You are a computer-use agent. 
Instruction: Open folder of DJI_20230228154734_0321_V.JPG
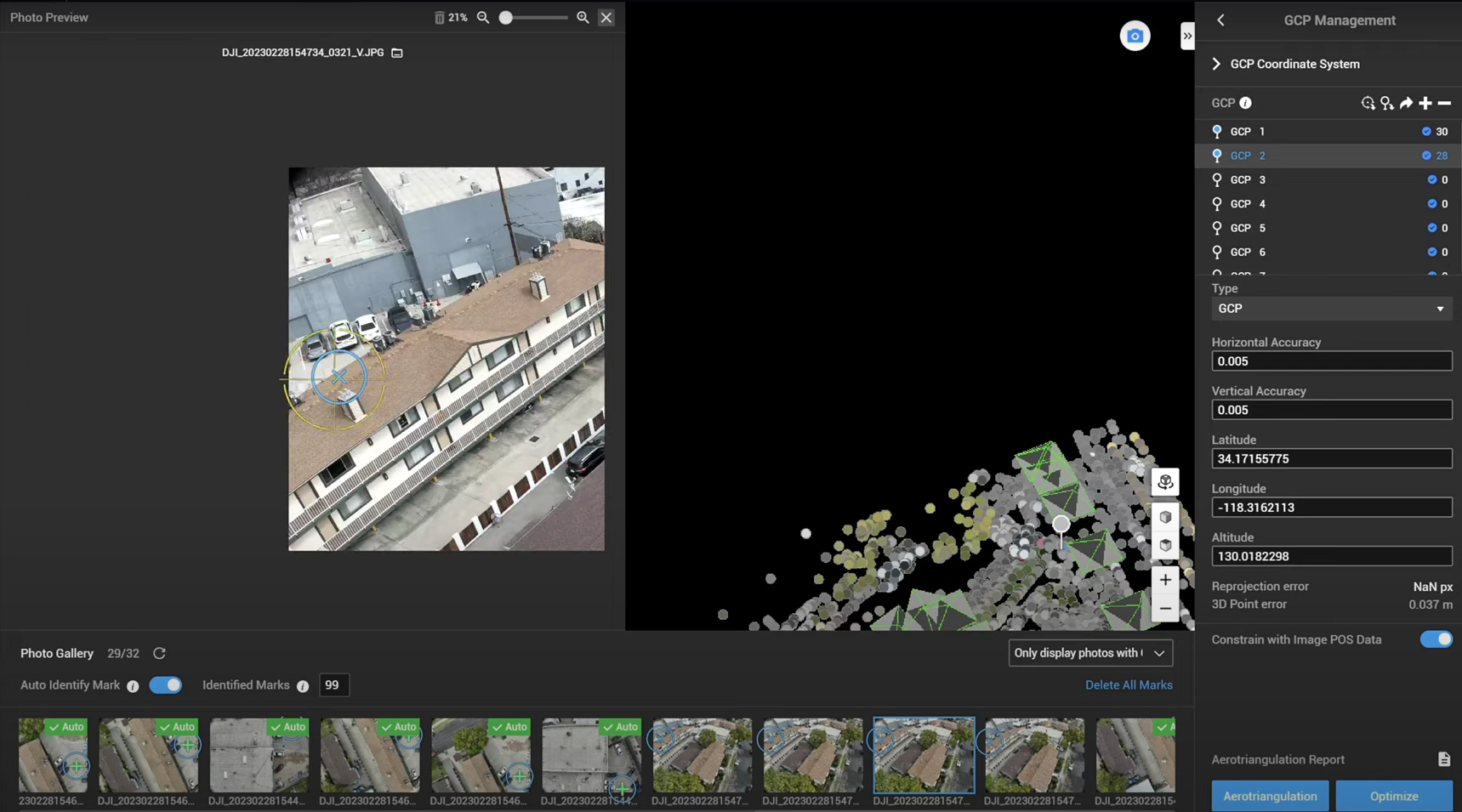click(x=397, y=53)
